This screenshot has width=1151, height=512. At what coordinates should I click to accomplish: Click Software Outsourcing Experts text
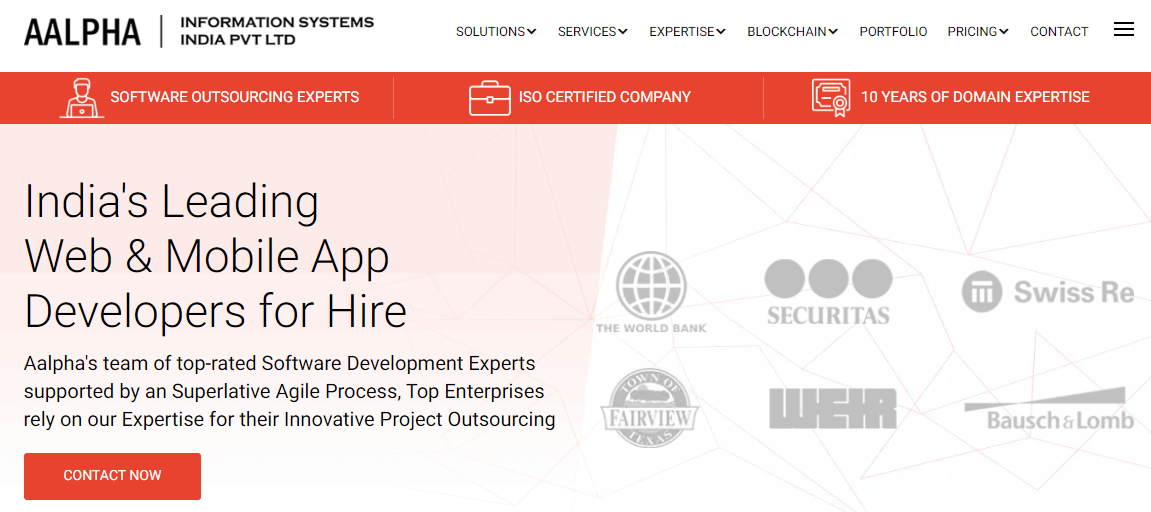coord(235,97)
